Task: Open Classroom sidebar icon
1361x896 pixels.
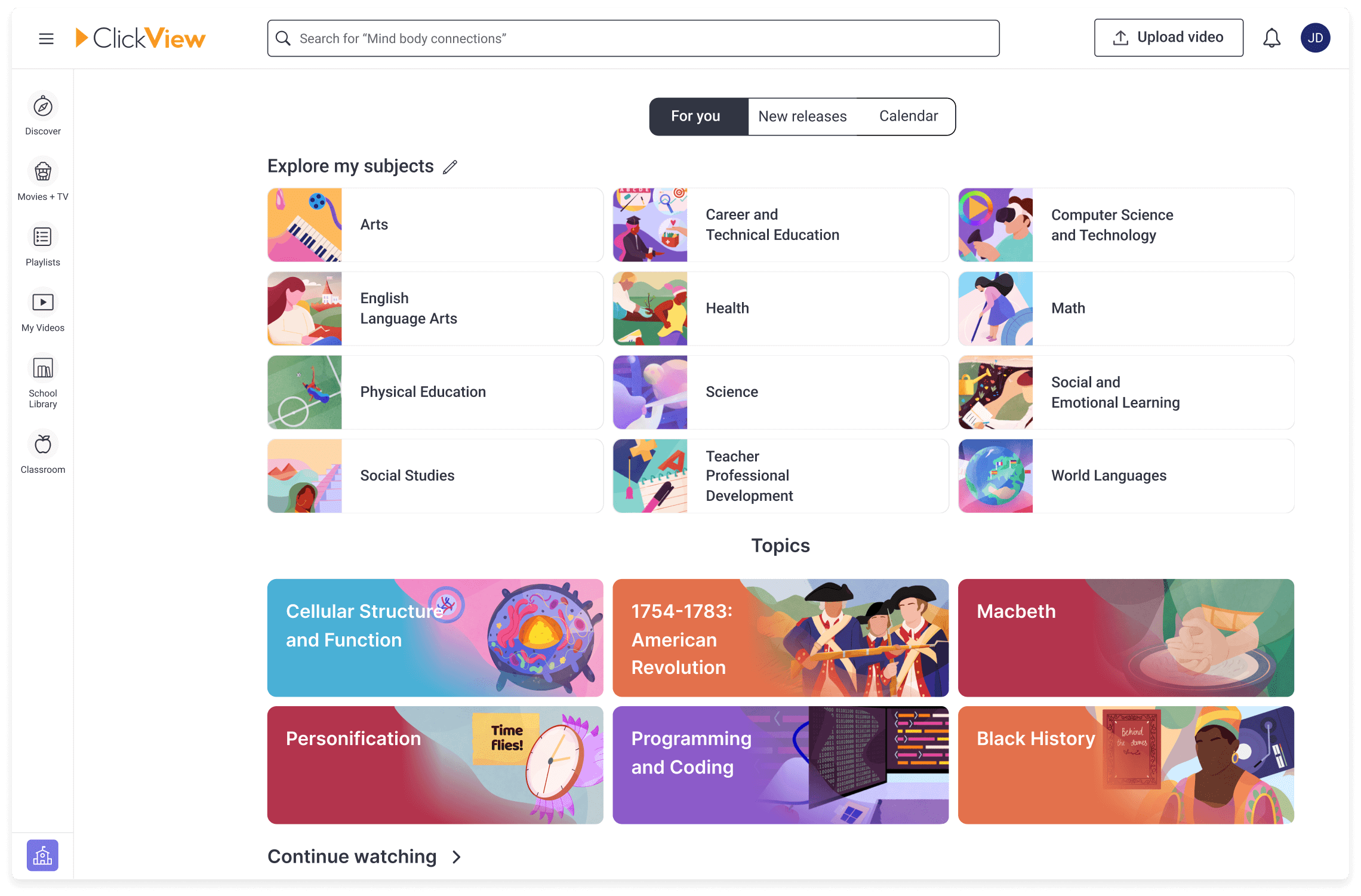Action: [x=42, y=452]
